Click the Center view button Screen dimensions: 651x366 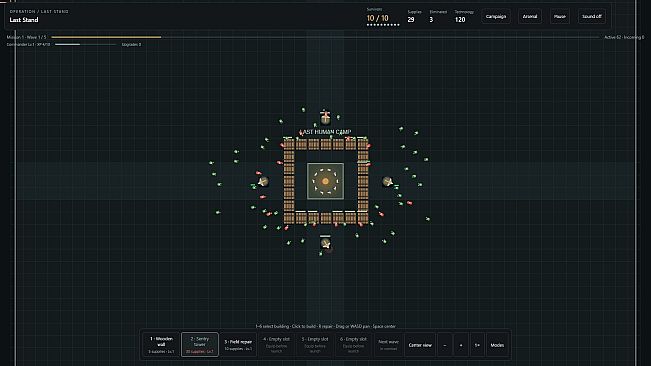click(x=420, y=345)
